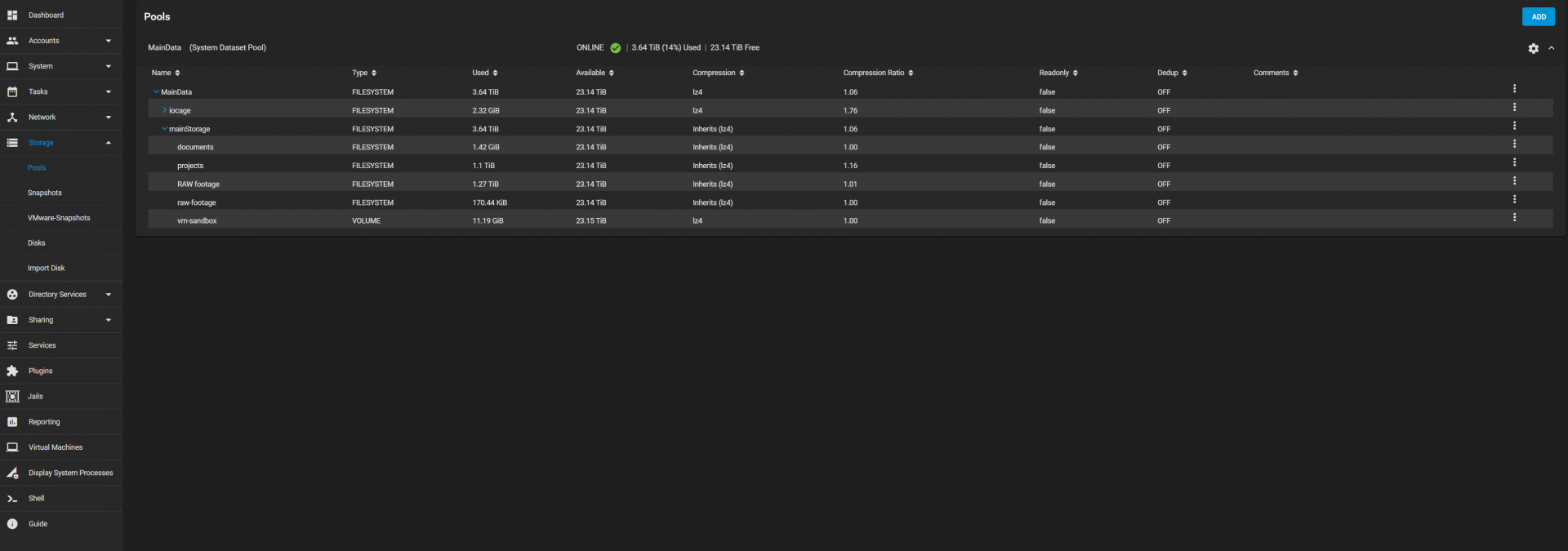The height and width of the screenshot is (551, 1568).
Task: Sort table by Type column
Action: [x=364, y=73]
